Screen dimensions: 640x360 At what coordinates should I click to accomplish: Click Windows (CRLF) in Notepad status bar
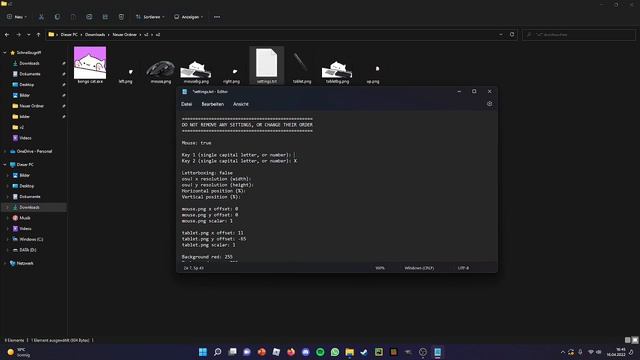419,268
